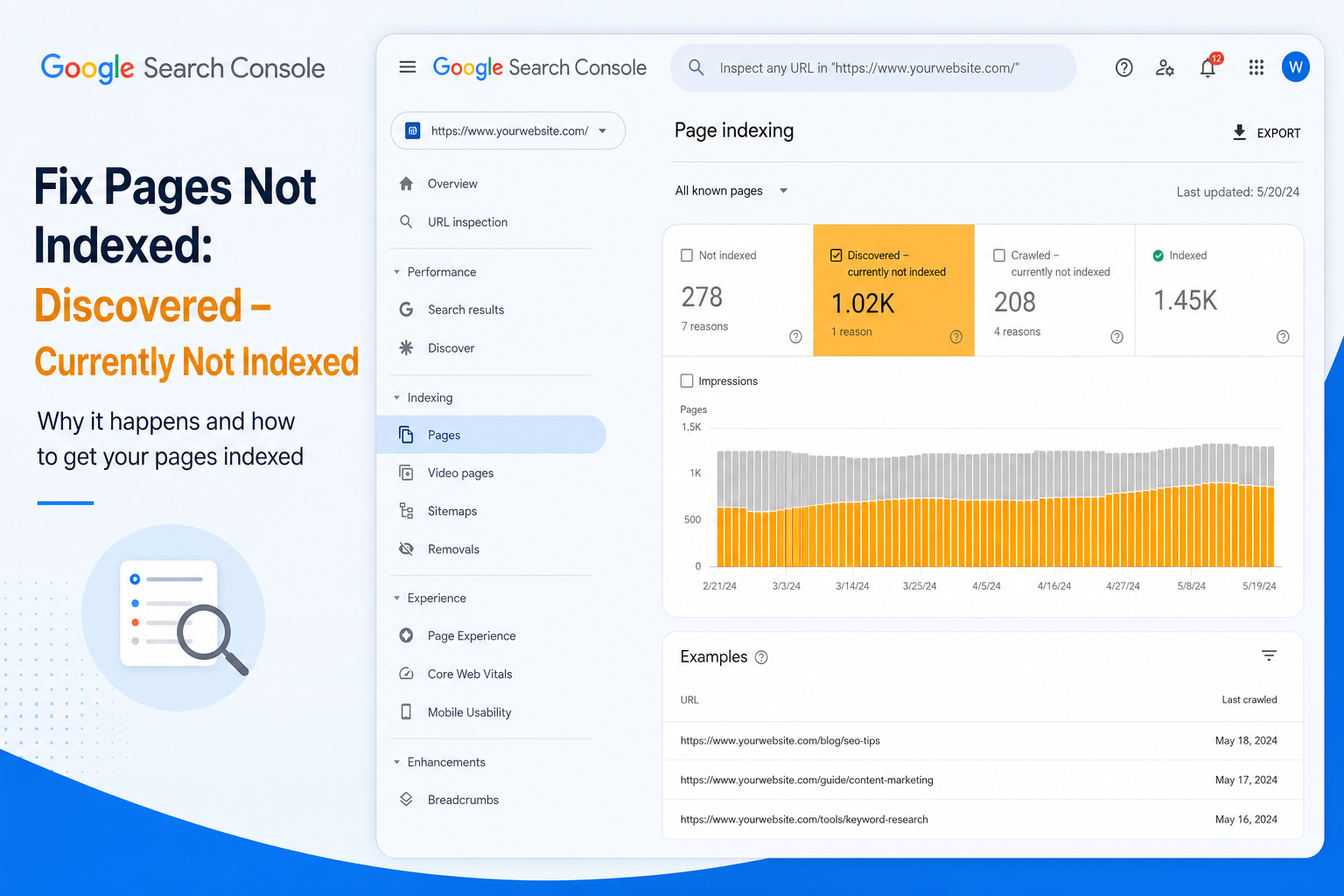Open the All known pages dropdown

tap(731, 191)
